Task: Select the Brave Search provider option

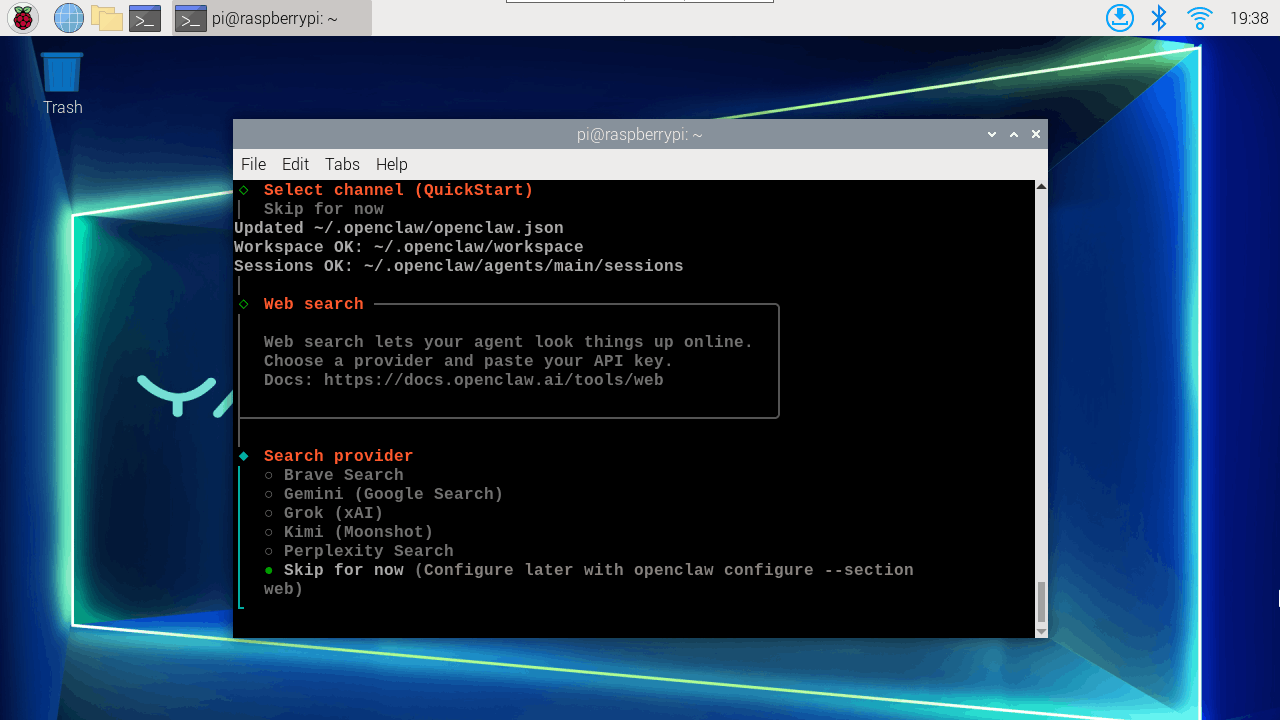Action: pyautogui.click(x=334, y=475)
